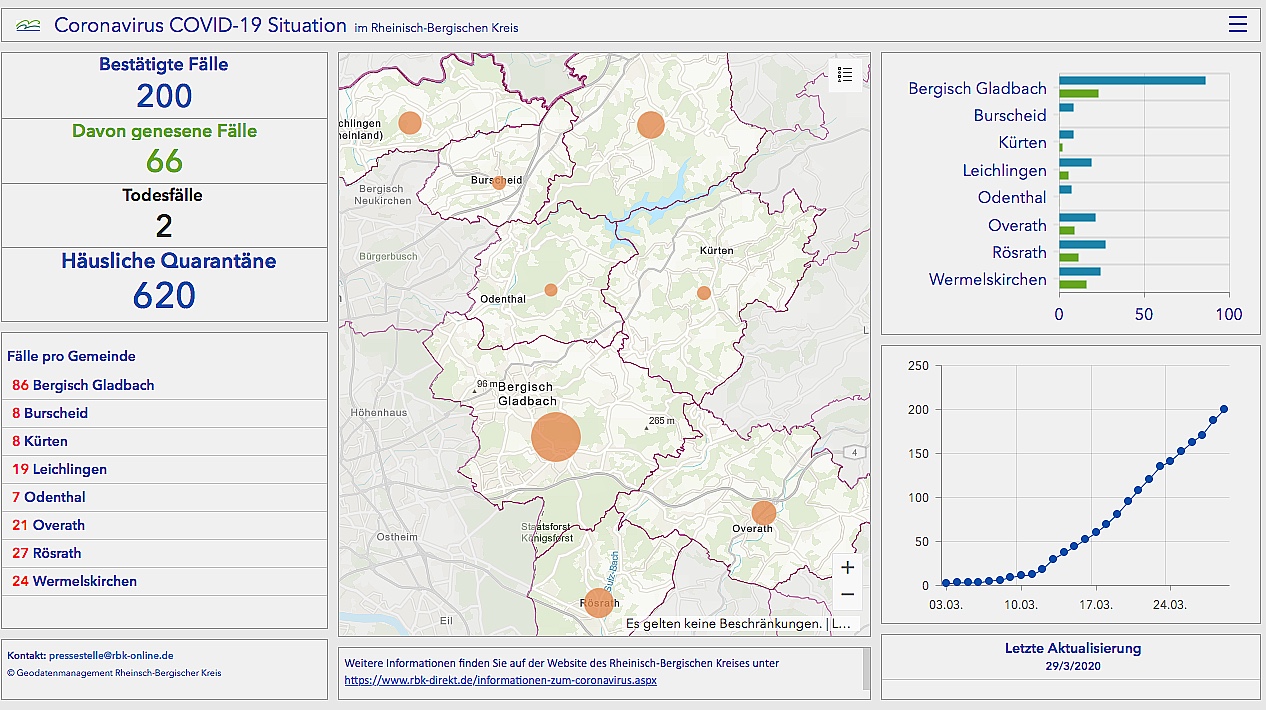The image size is (1266, 710).
Task: Open the map legend list icon
Action: coord(845,75)
